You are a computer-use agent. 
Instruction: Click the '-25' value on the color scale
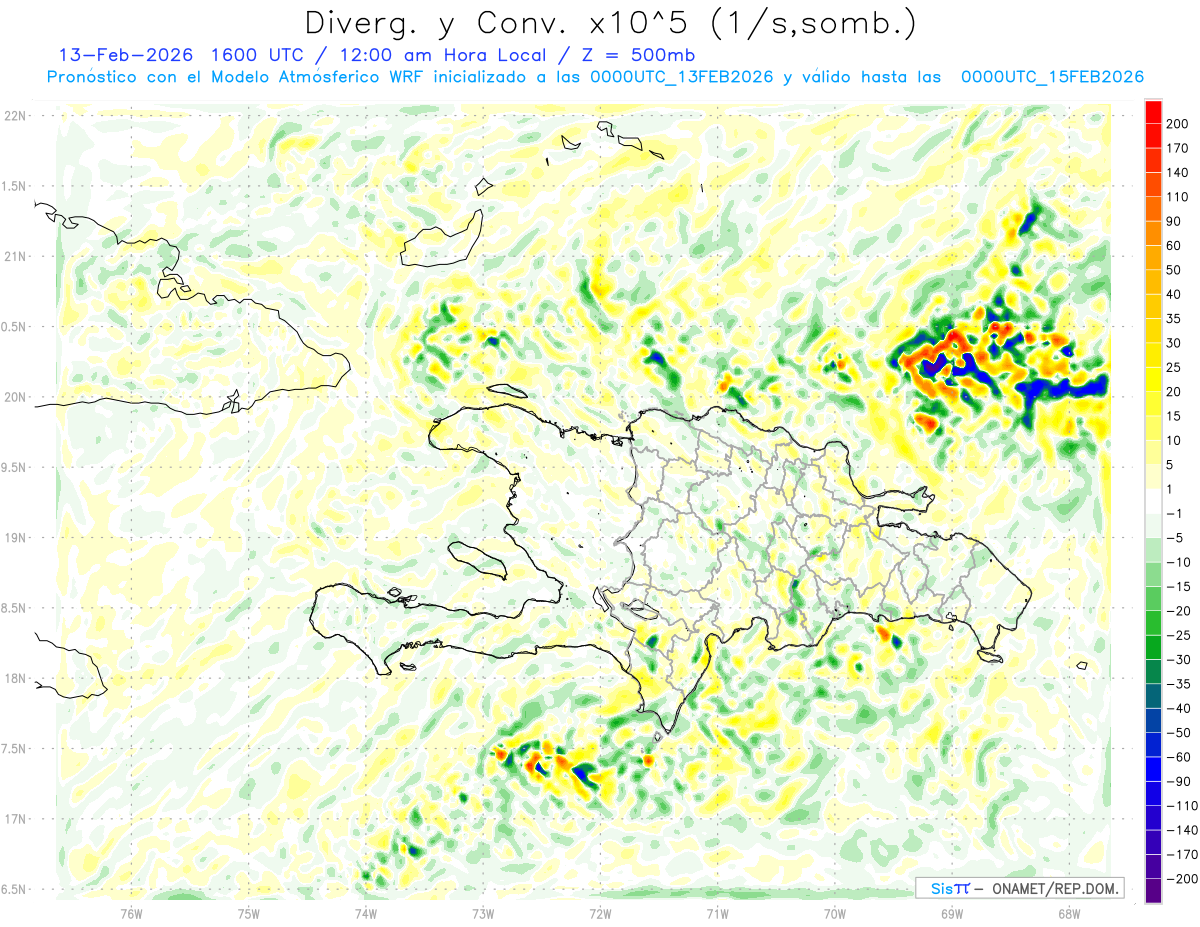(x=1178, y=635)
